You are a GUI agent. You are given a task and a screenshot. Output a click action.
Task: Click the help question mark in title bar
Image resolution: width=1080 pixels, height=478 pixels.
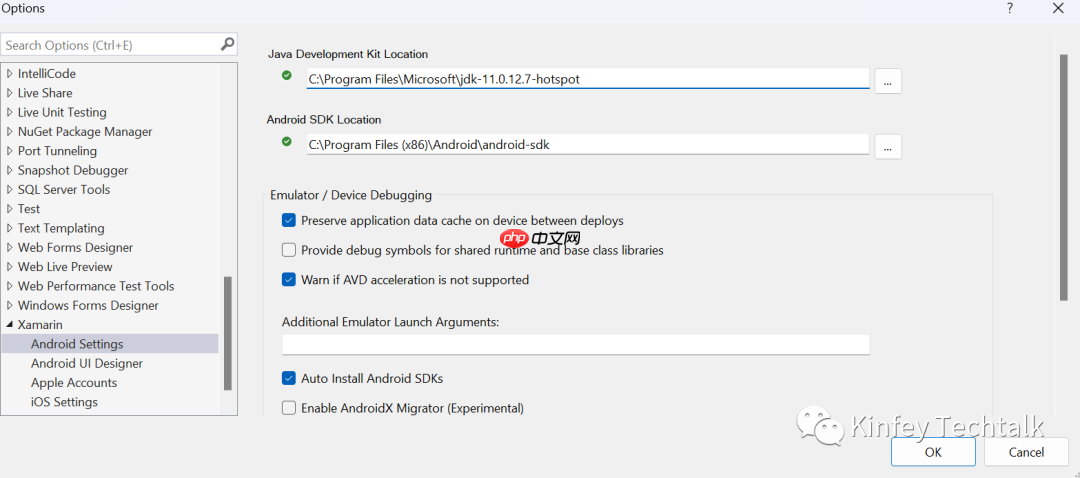click(1010, 8)
